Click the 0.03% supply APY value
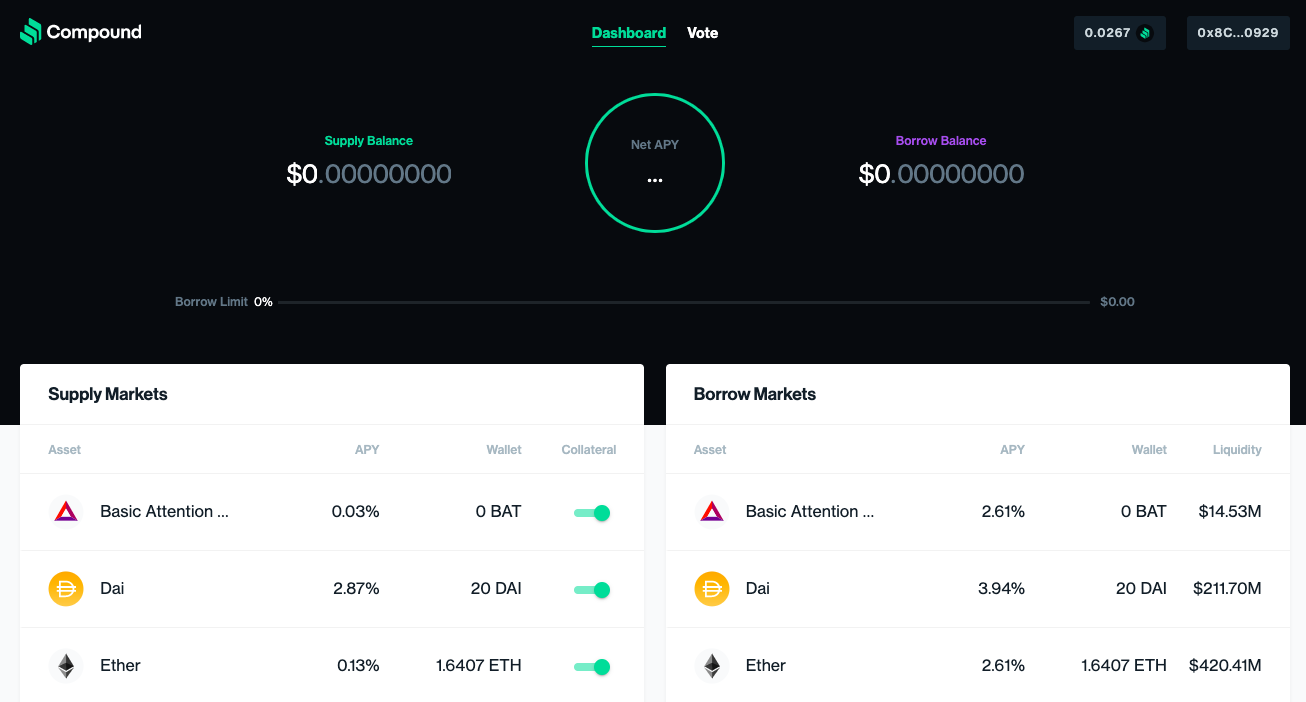The width and height of the screenshot is (1306, 702). [x=356, y=511]
